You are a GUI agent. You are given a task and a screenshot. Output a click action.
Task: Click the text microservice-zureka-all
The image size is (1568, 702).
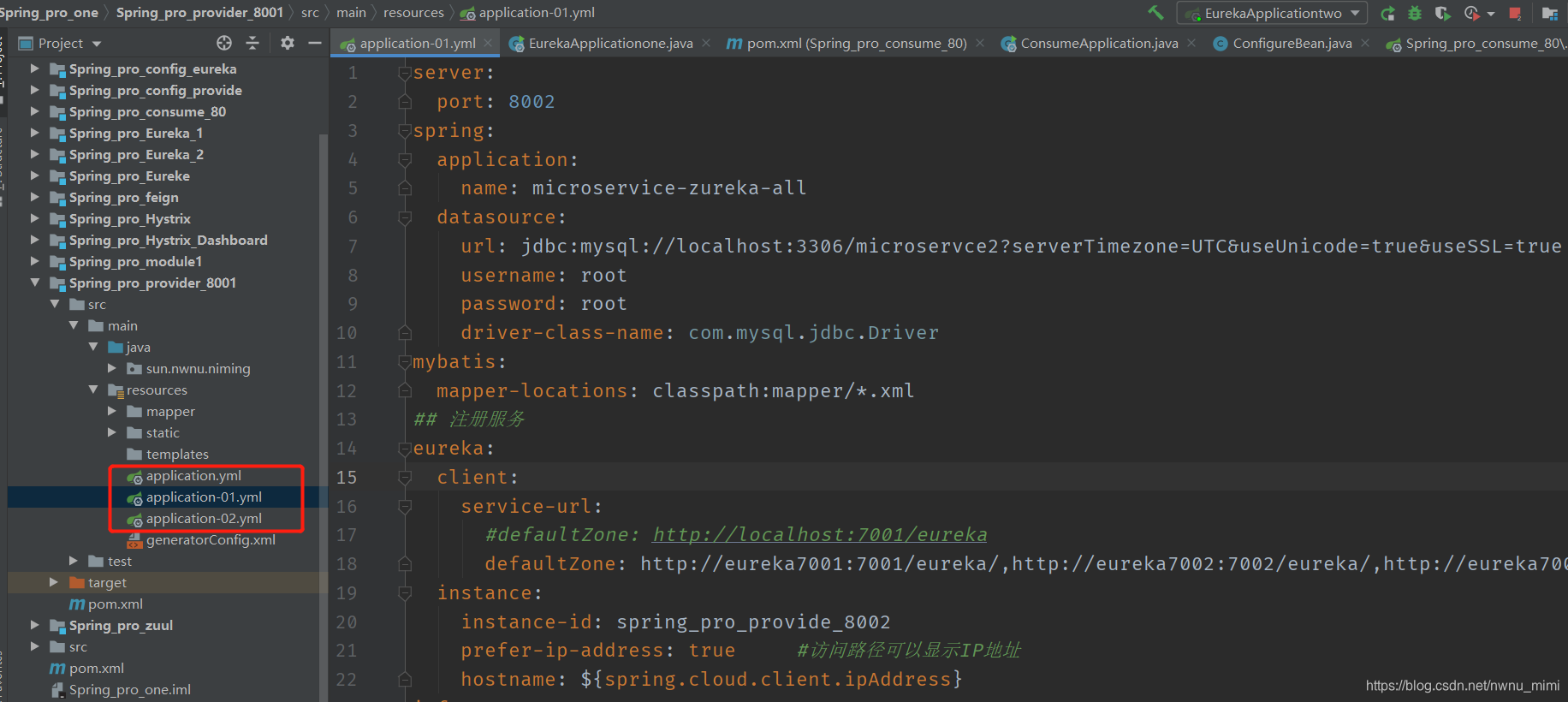tap(669, 188)
